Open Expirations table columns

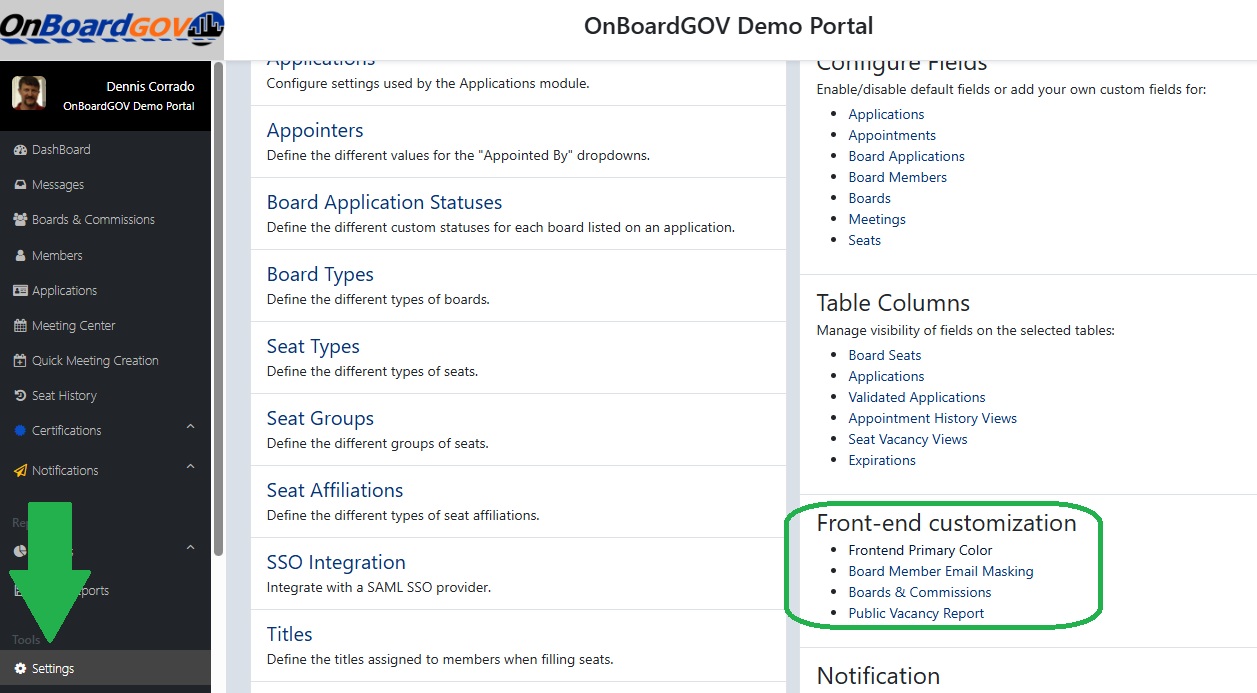point(882,460)
